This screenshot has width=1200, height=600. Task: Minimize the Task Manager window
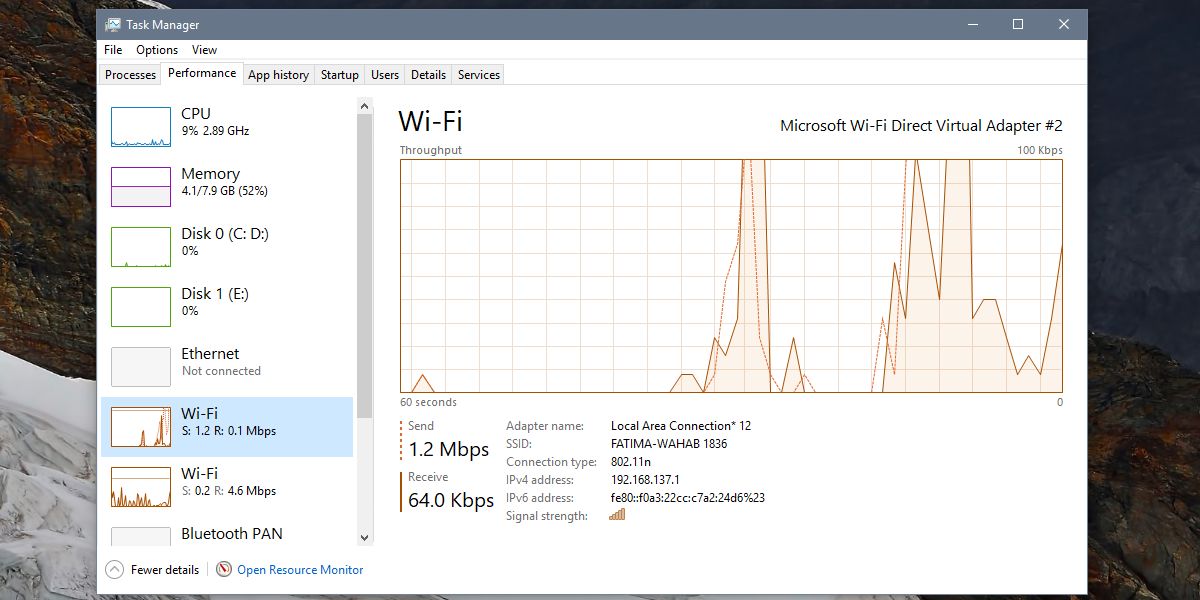pos(972,24)
